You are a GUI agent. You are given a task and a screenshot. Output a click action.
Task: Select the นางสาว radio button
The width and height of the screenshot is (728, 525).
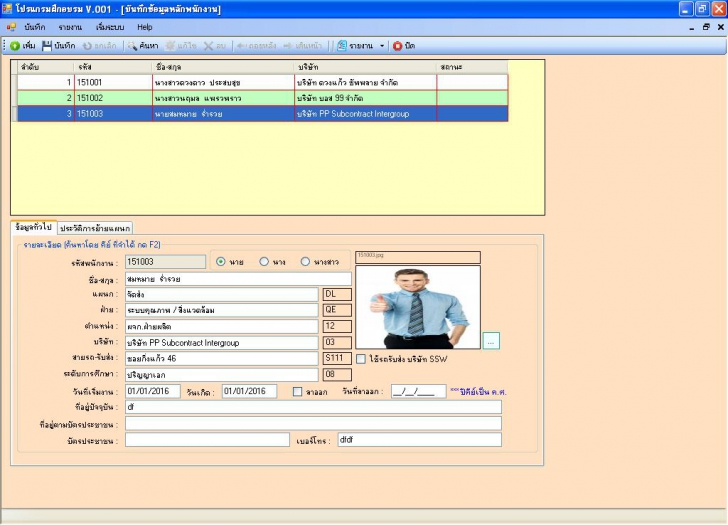pyautogui.click(x=306, y=262)
